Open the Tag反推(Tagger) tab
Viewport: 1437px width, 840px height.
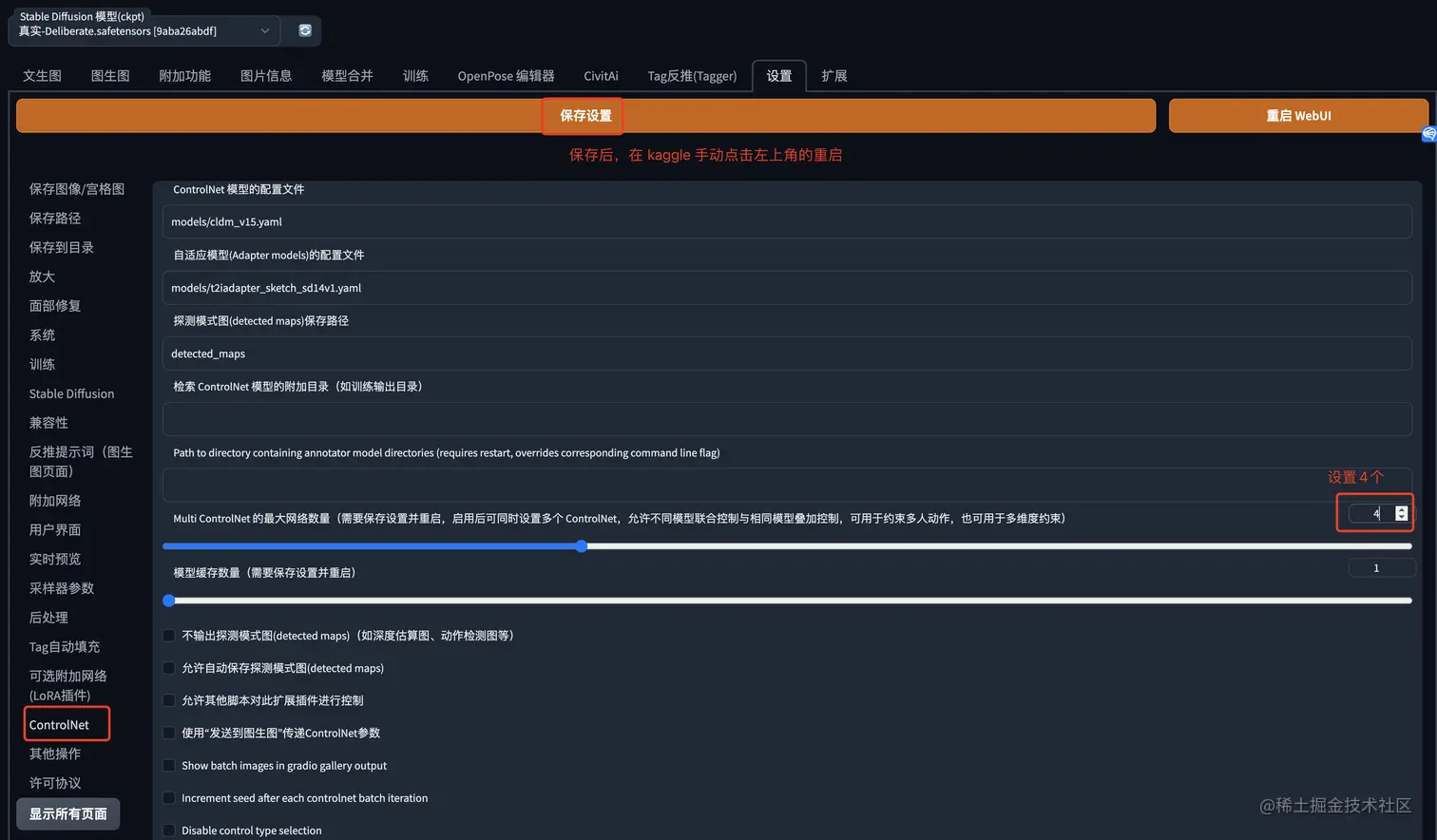[692, 76]
